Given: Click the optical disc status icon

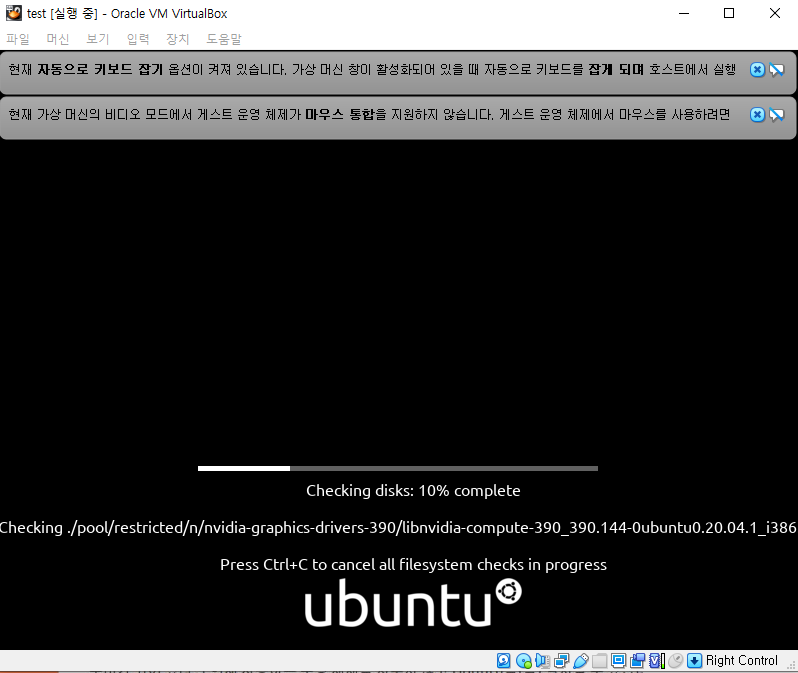Looking at the screenshot, I should tap(524, 661).
